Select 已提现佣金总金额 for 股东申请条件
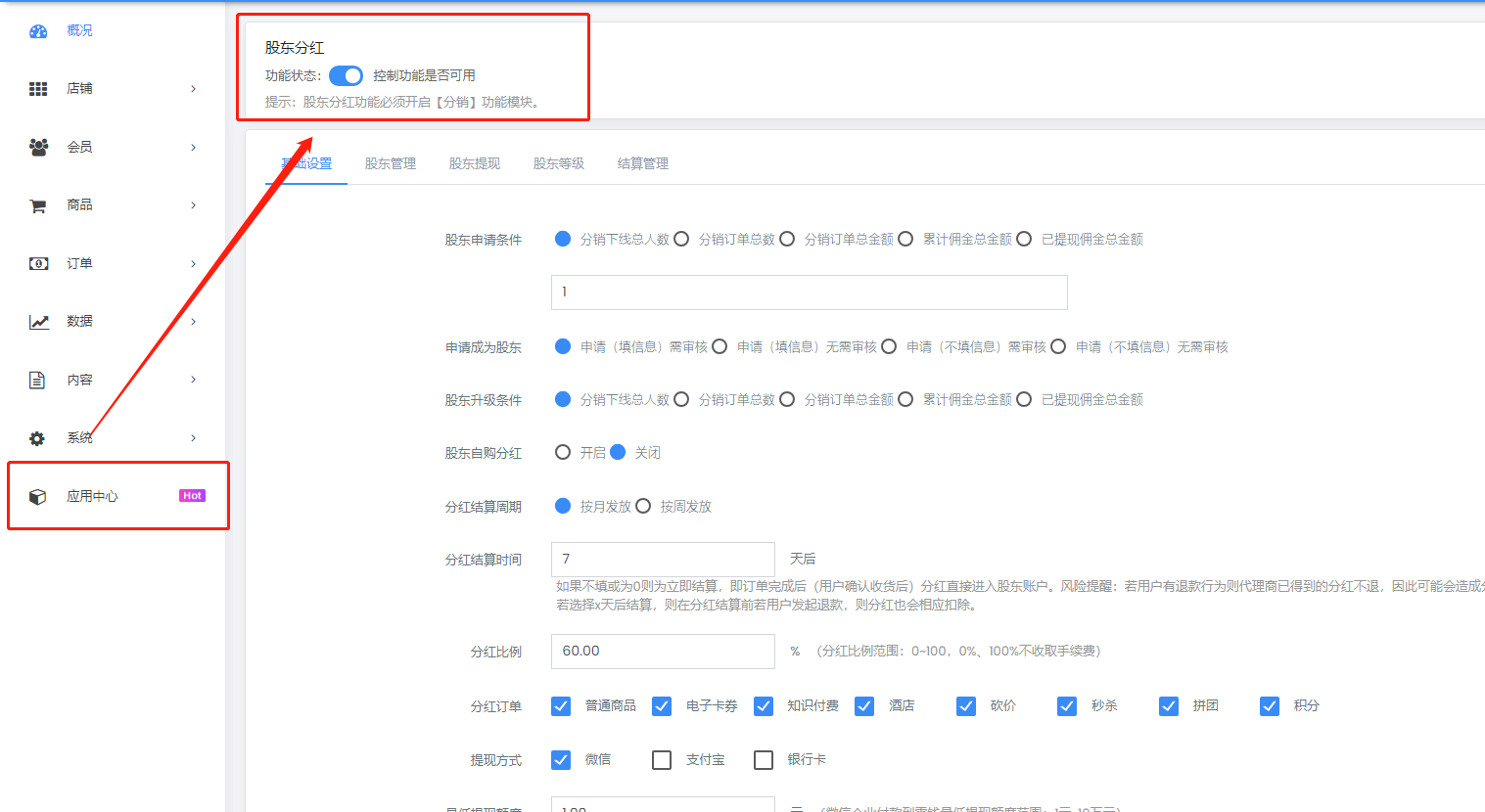 (1024, 239)
